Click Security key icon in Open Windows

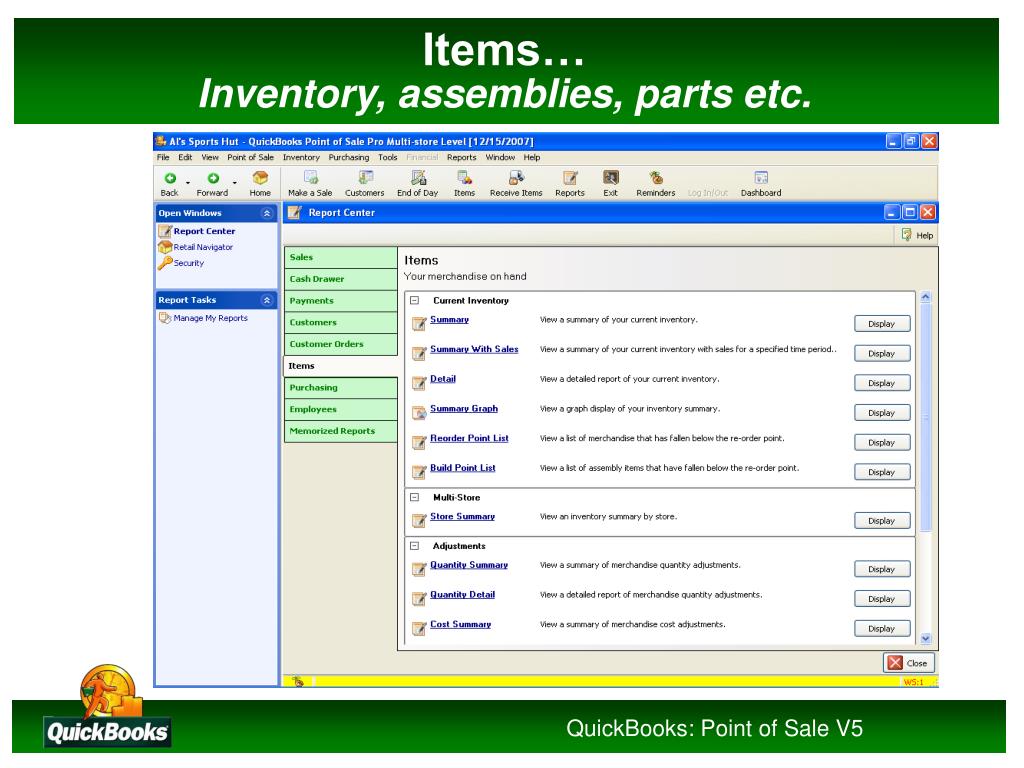(x=165, y=263)
